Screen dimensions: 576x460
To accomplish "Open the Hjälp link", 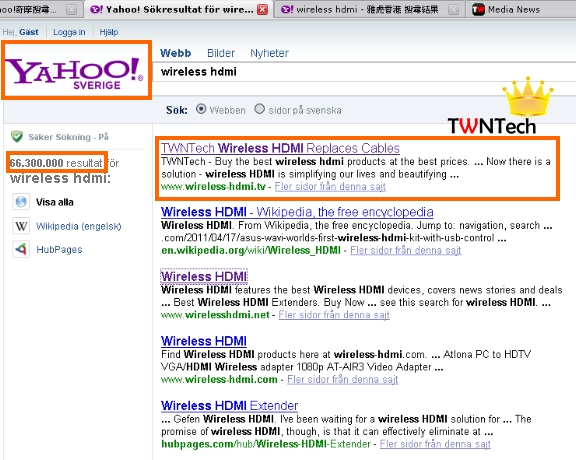I will coord(109,32).
